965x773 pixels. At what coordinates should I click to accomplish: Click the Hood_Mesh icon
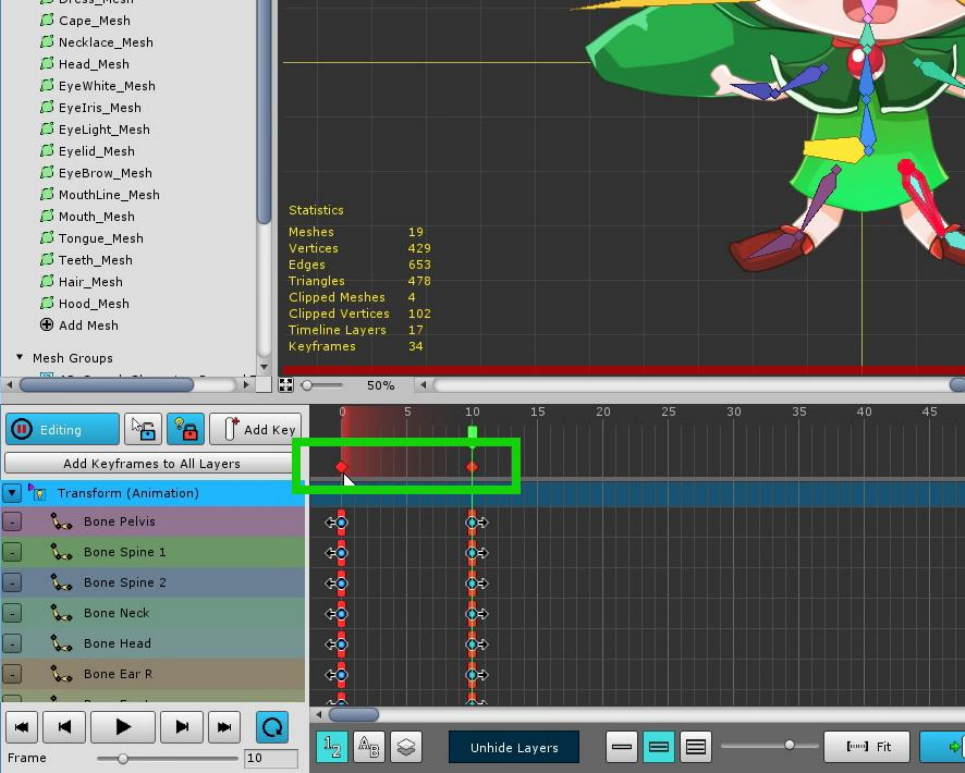[47, 303]
